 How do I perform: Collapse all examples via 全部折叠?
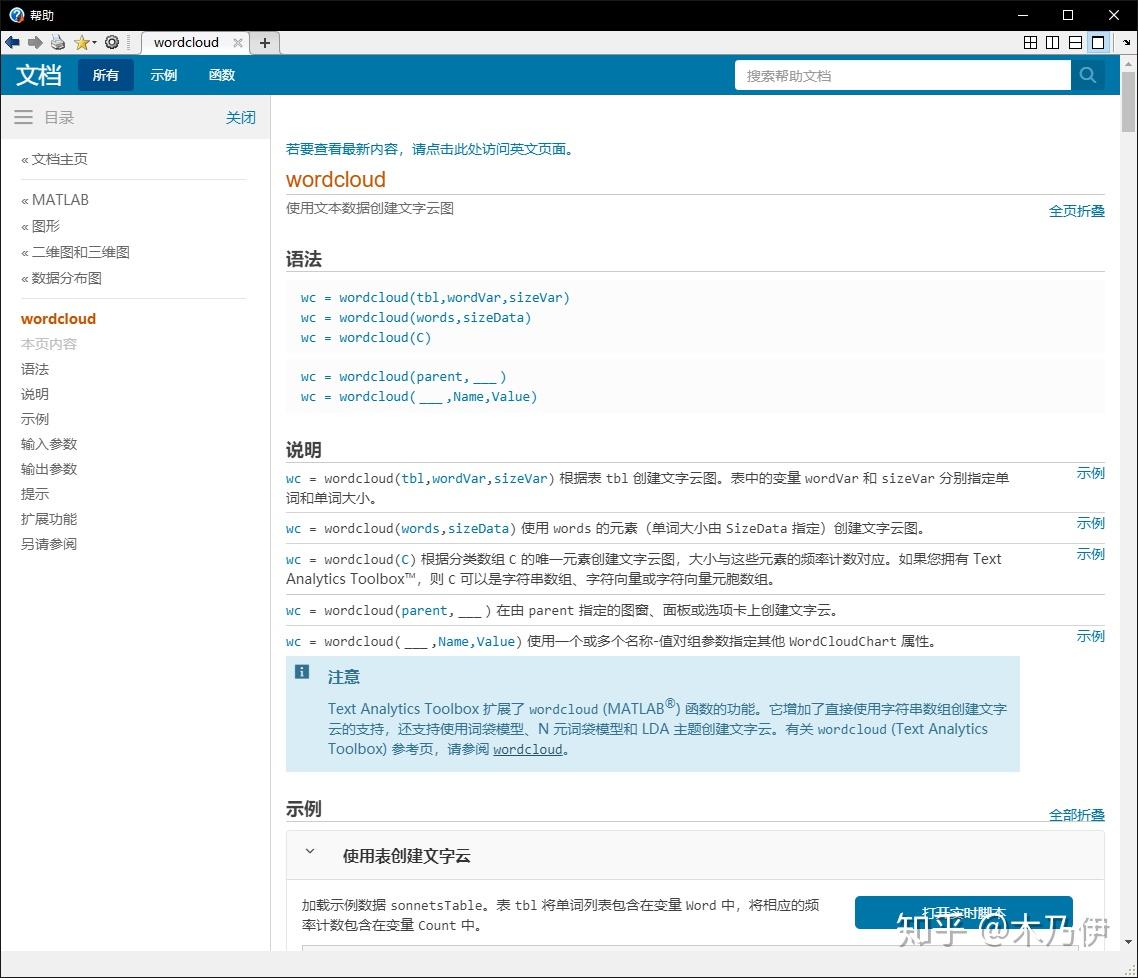pos(1076,815)
